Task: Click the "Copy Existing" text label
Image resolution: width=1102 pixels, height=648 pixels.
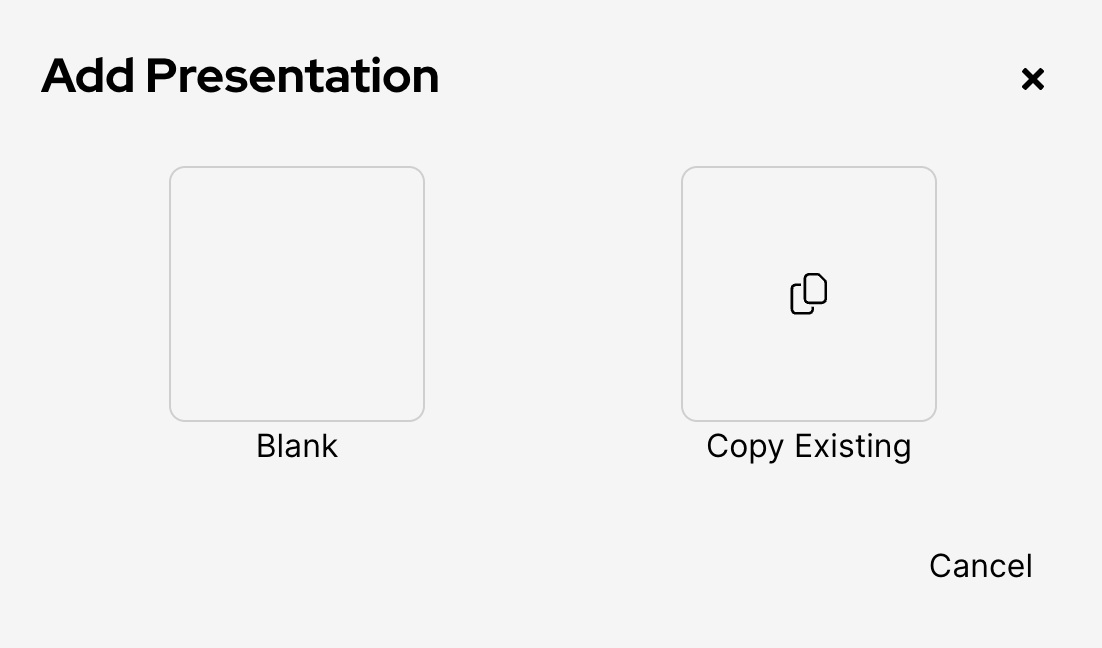Action: (808, 446)
